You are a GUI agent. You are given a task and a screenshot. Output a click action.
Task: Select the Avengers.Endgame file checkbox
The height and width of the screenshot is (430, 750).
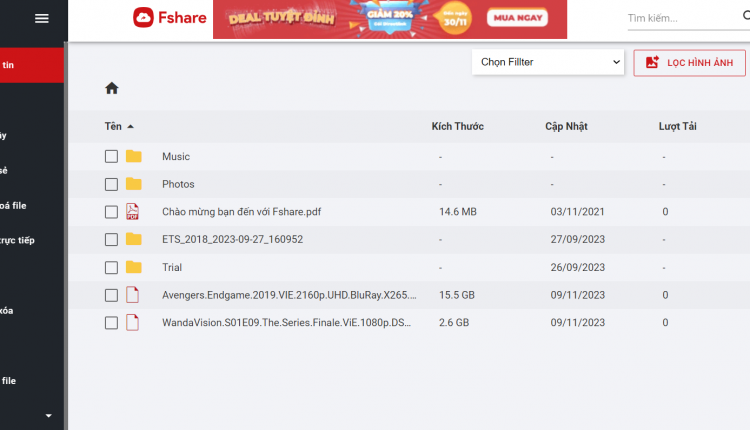(111, 295)
